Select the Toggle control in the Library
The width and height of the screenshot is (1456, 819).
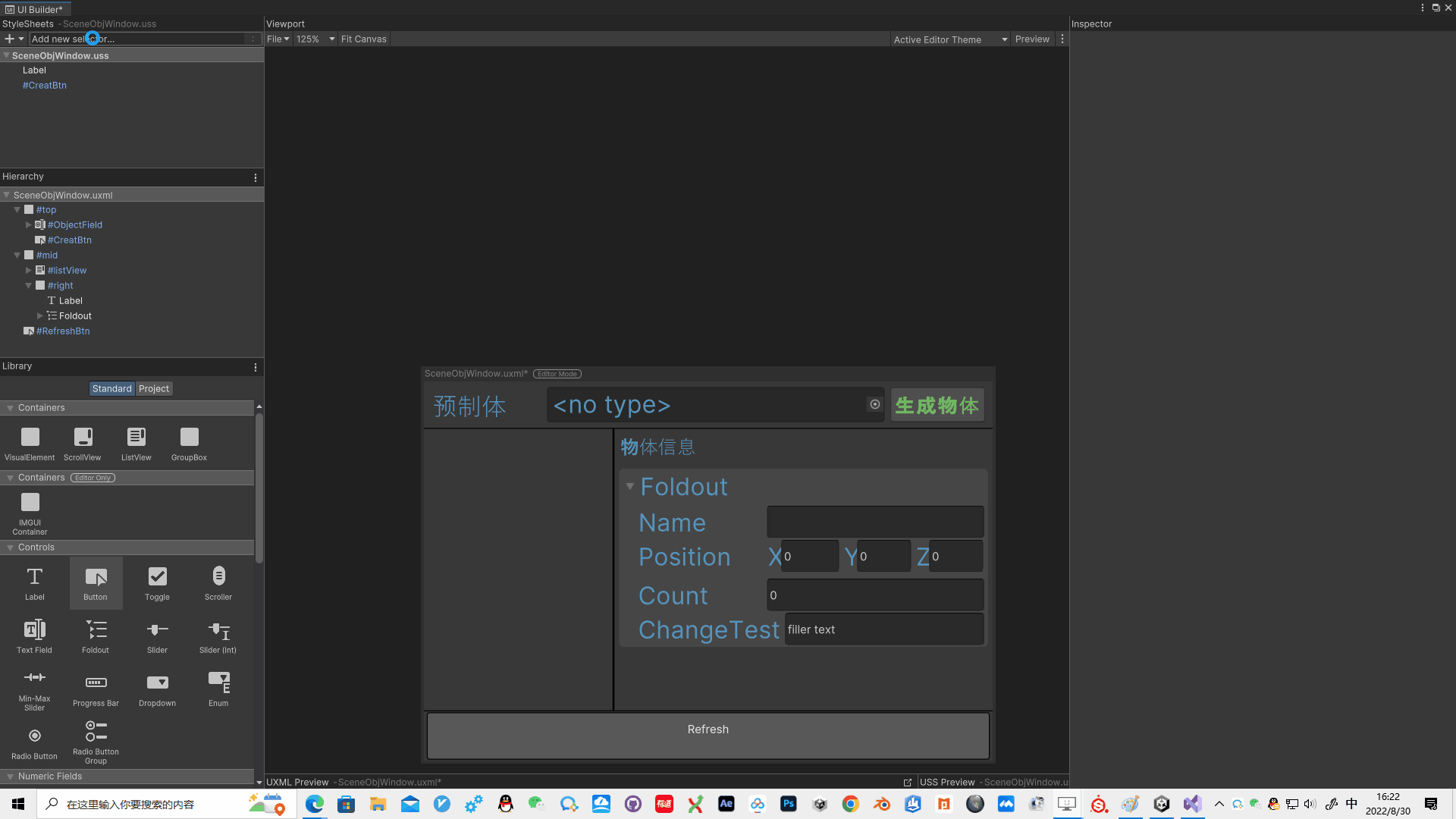157,582
